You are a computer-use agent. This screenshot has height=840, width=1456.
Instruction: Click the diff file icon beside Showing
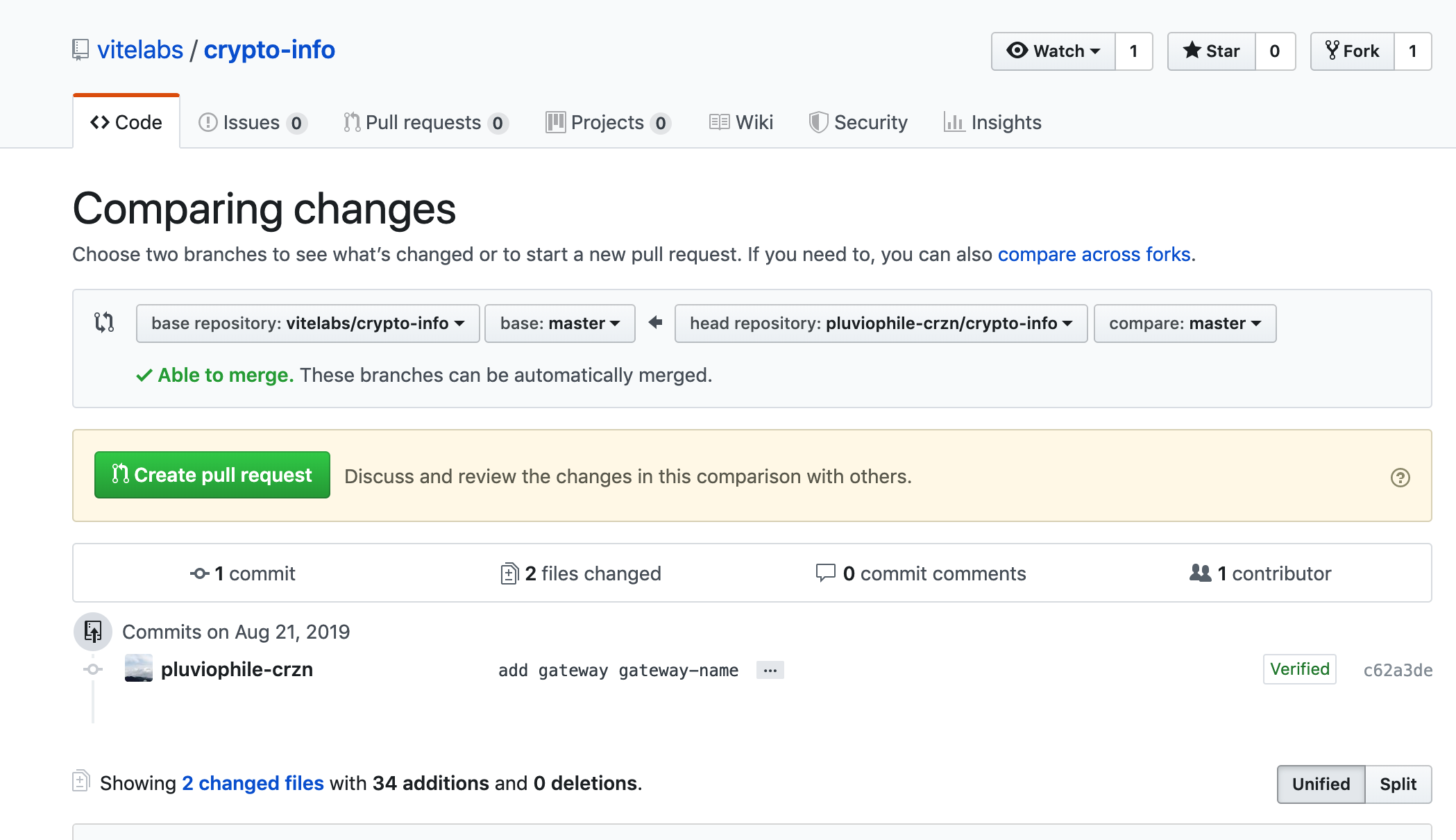tap(81, 781)
